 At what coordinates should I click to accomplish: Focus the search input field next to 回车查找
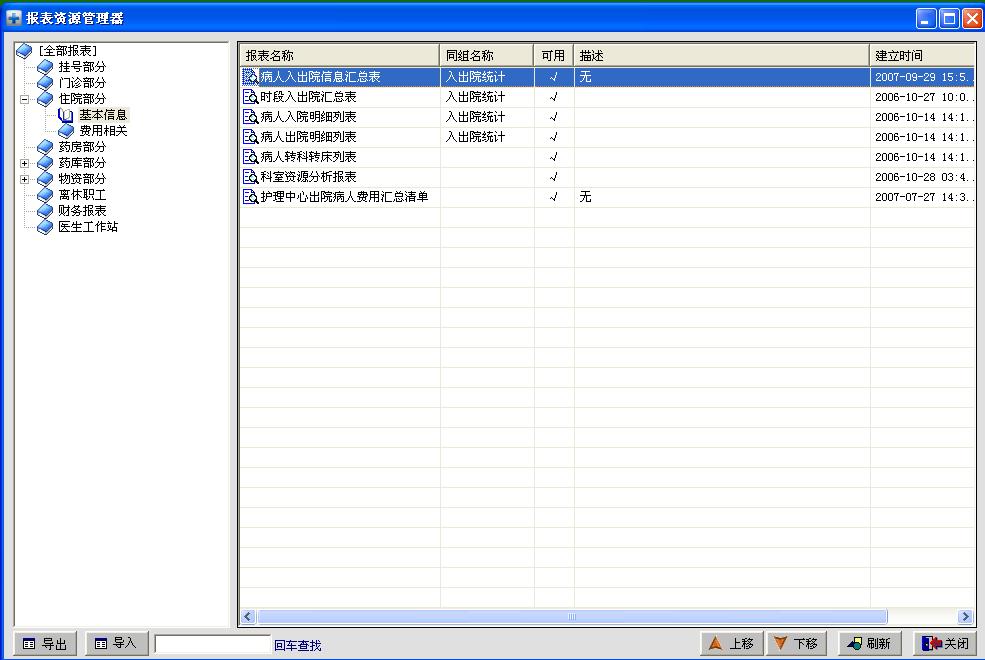pos(212,645)
